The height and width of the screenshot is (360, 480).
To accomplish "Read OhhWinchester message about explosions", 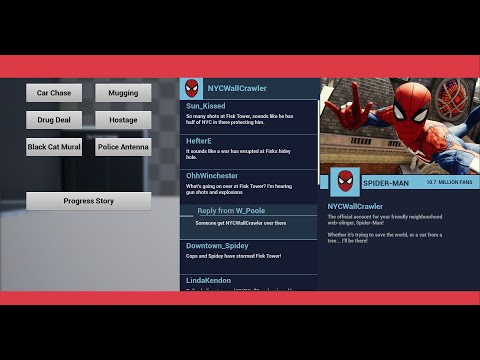I will tap(239, 189).
